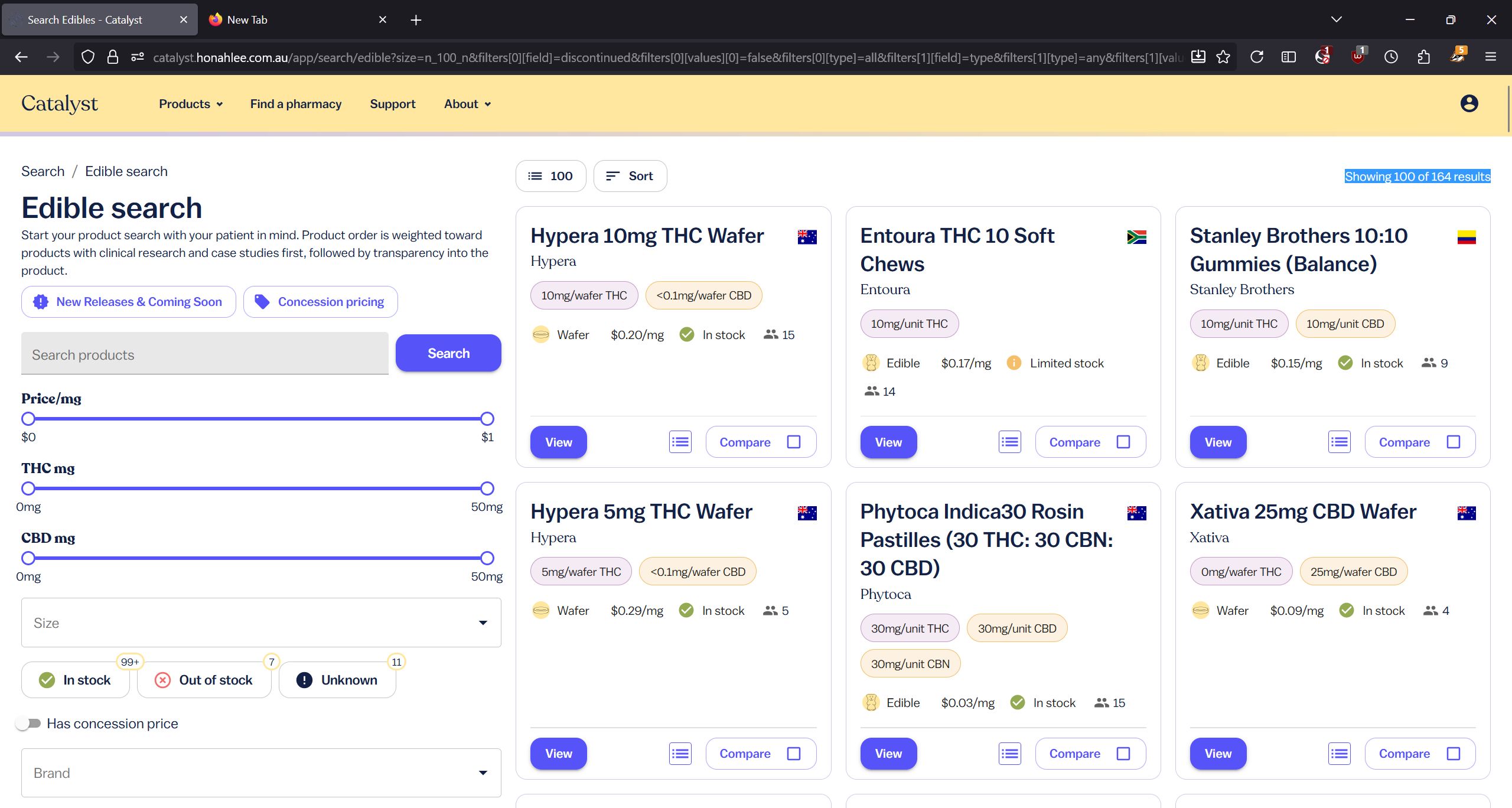Screen dimensions: 1512x808
Task: Click the browser reload icon
Action: click(1257, 57)
